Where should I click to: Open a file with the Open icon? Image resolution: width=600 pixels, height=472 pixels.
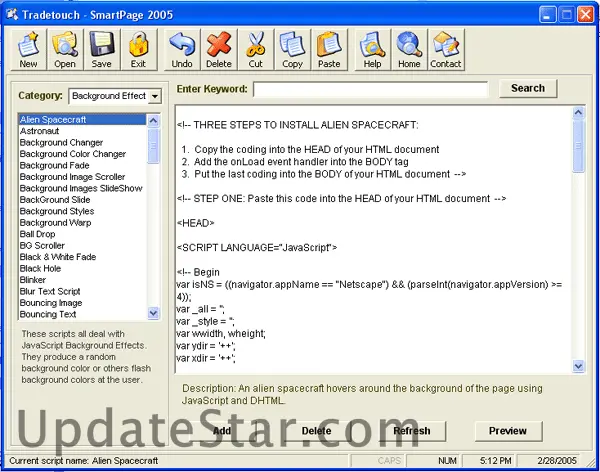pyautogui.click(x=65, y=49)
